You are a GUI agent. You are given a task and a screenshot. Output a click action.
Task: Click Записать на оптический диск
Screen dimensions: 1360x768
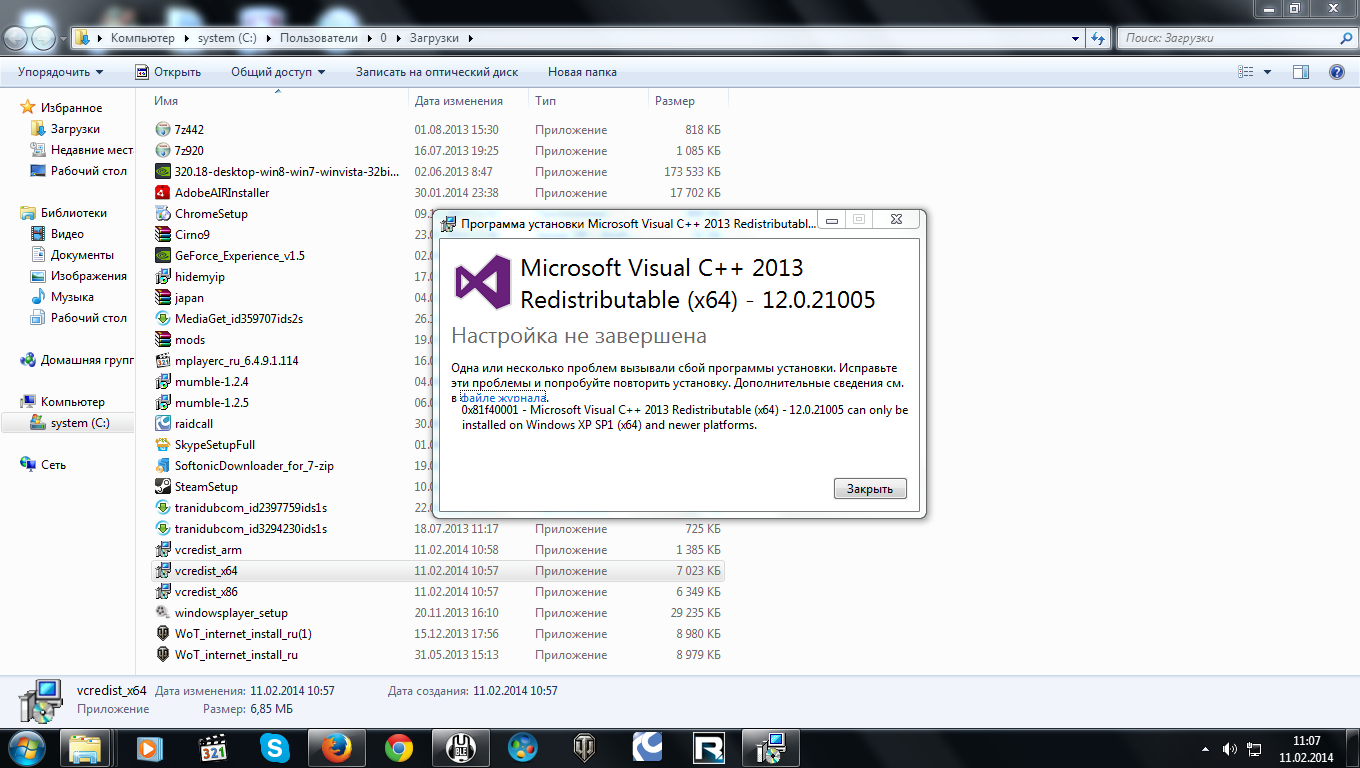tap(437, 72)
